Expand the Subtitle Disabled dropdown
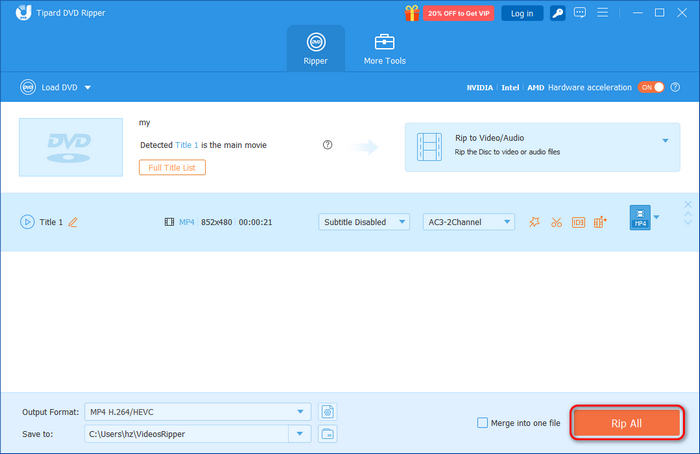 (364, 222)
